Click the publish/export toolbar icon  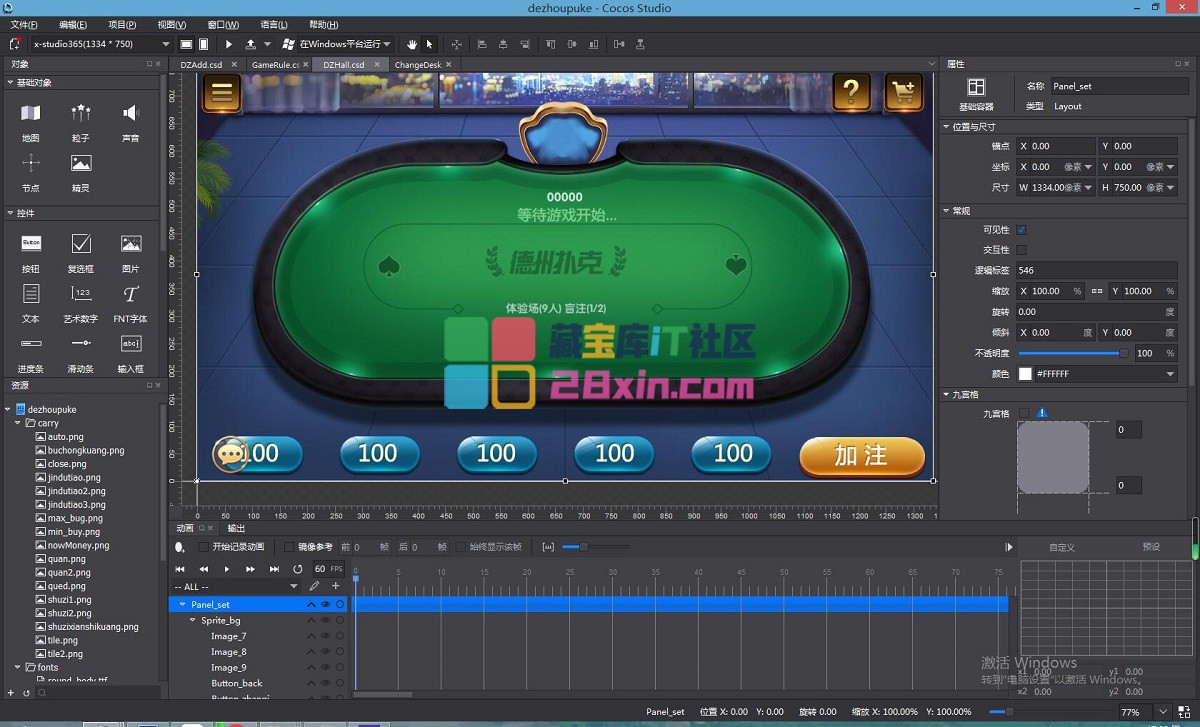[250, 44]
